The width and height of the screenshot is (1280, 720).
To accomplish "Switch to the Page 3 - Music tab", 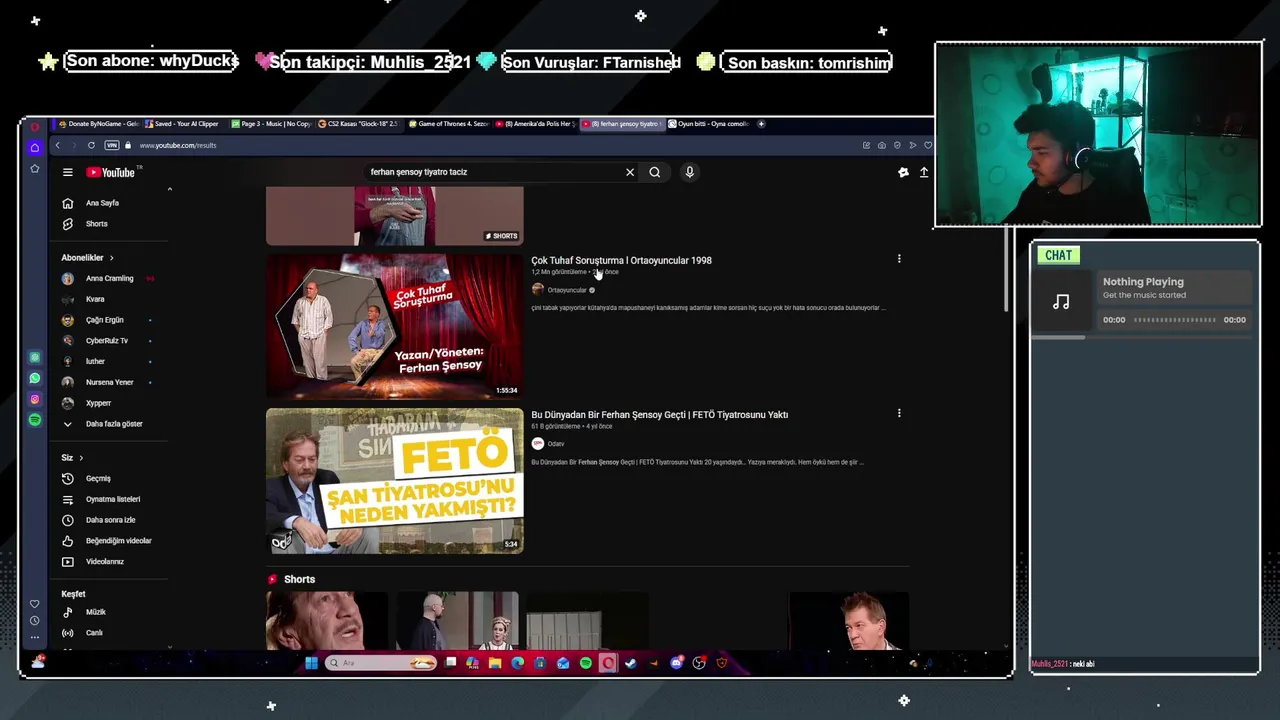I will 271,124.
